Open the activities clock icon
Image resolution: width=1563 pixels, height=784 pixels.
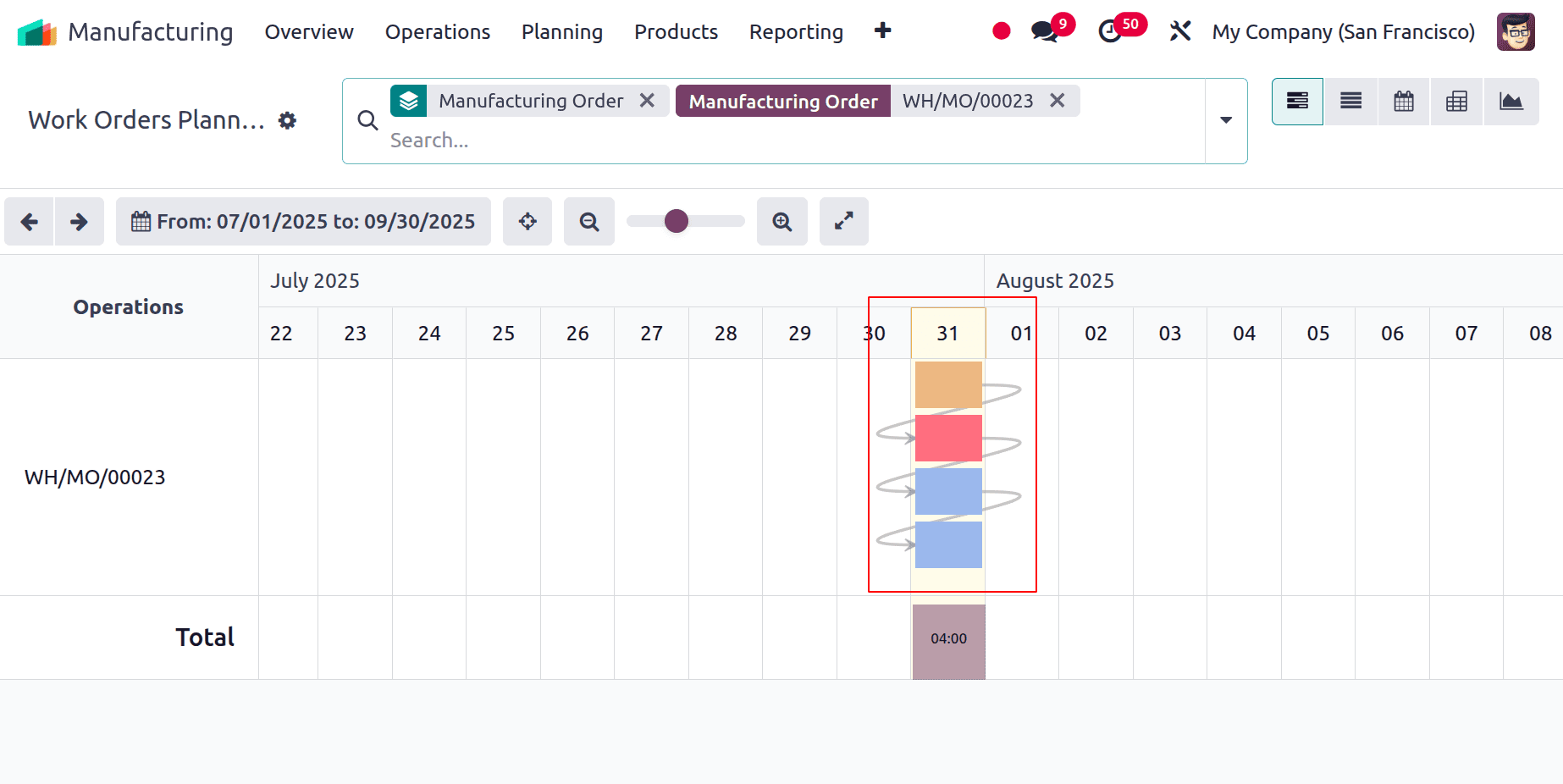pyautogui.click(x=1110, y=32)
